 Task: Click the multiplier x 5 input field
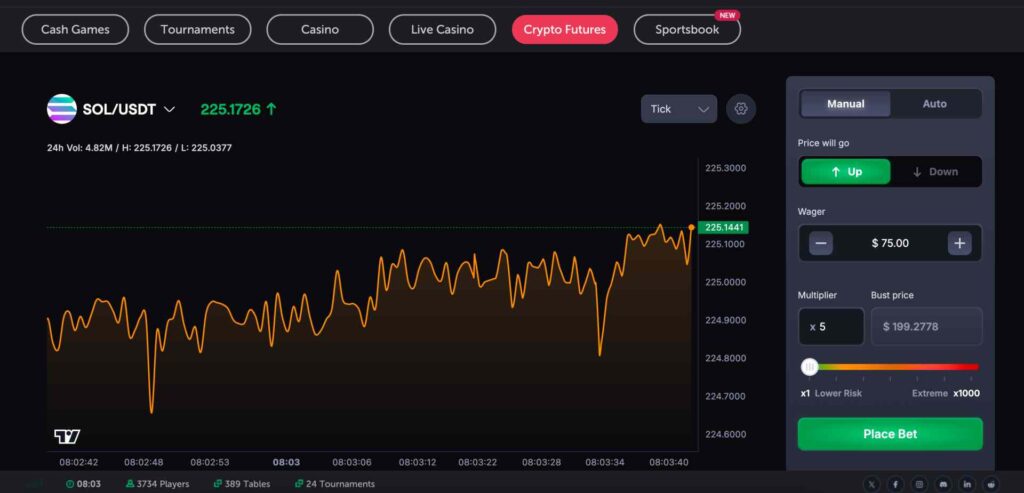(x=831, y=326)
